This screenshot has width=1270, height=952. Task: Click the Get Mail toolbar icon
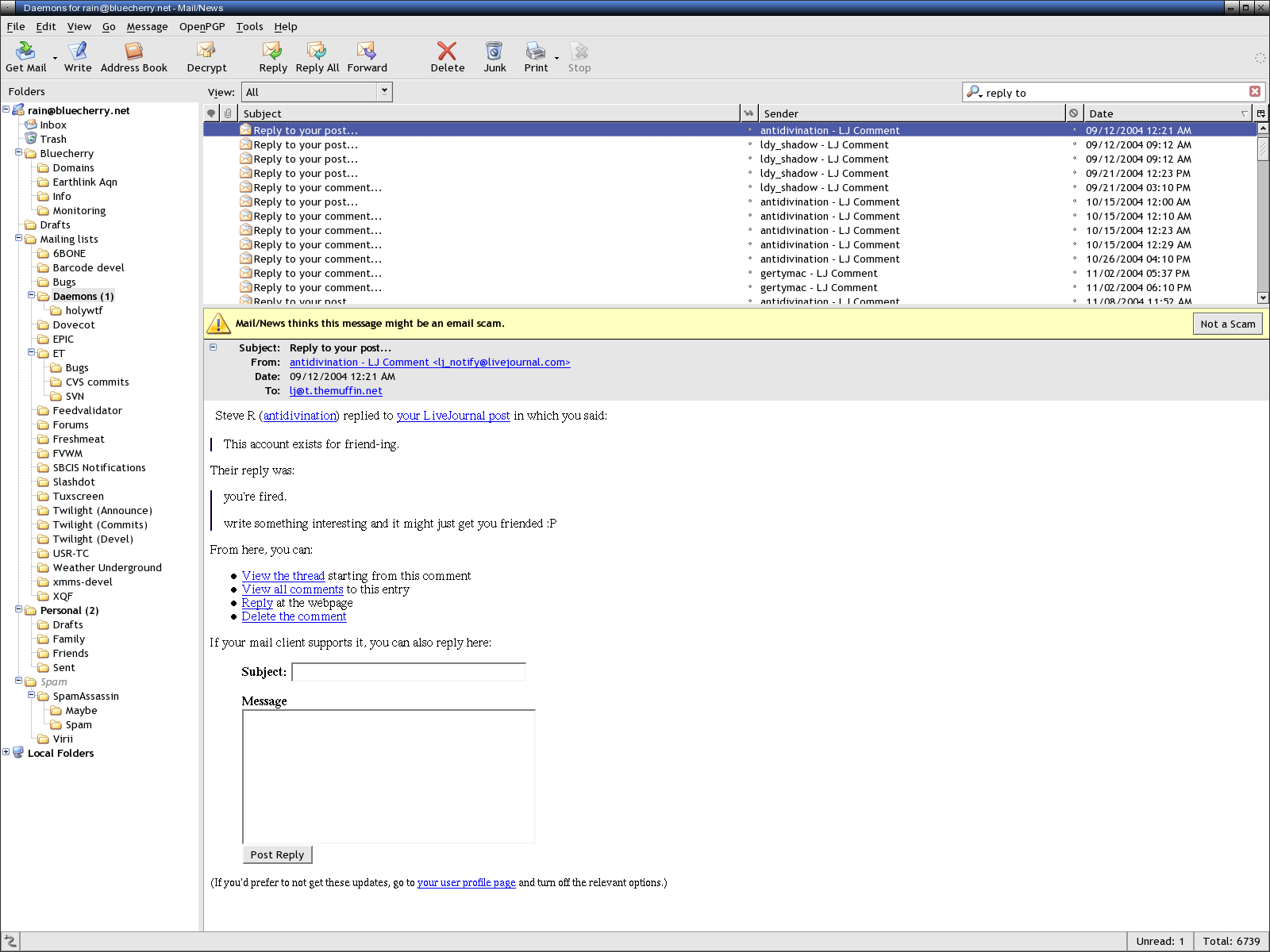[x=25, y=51]
